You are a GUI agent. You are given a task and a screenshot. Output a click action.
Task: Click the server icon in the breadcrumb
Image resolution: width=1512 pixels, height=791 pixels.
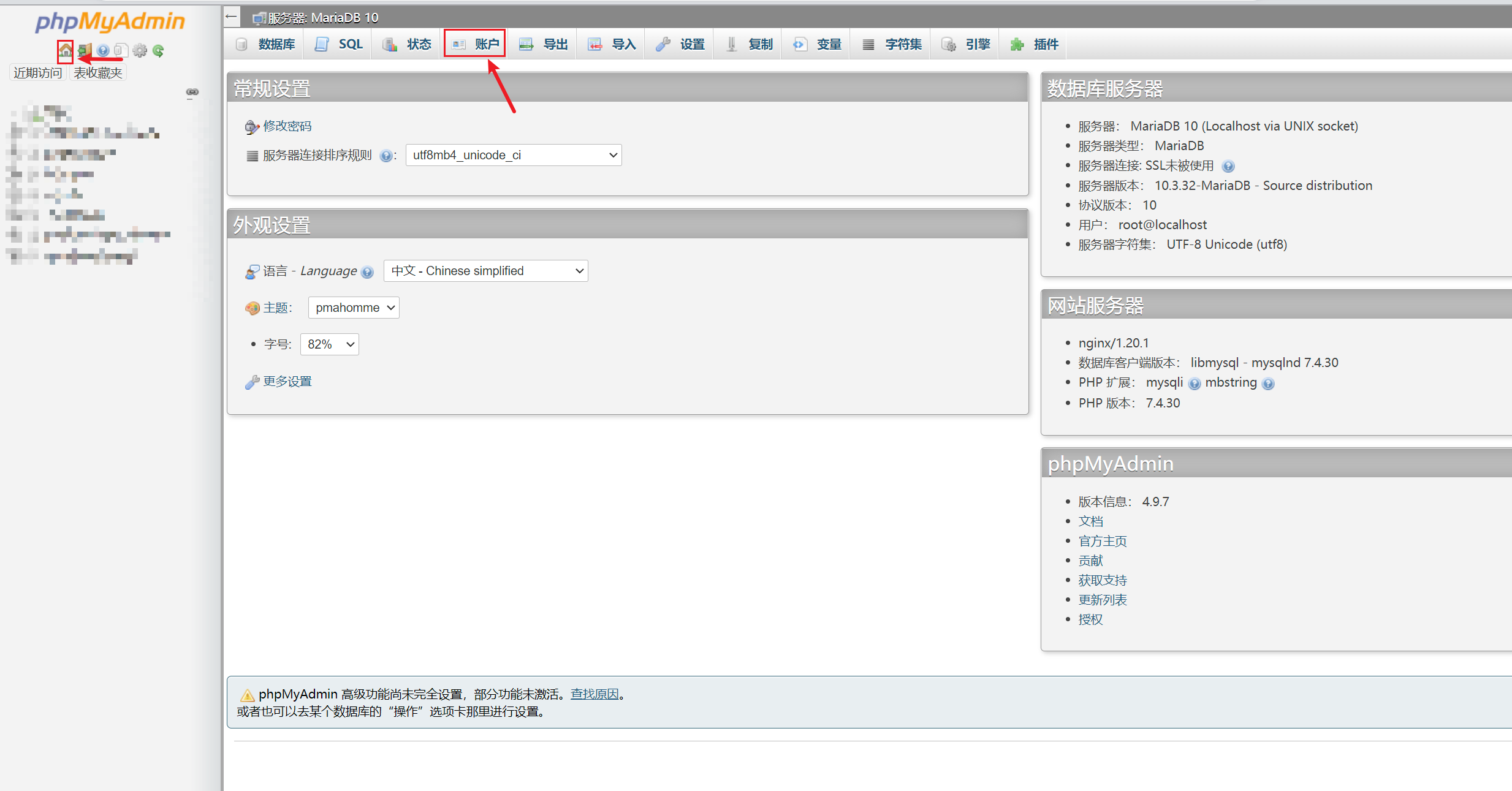pos(259,18)
